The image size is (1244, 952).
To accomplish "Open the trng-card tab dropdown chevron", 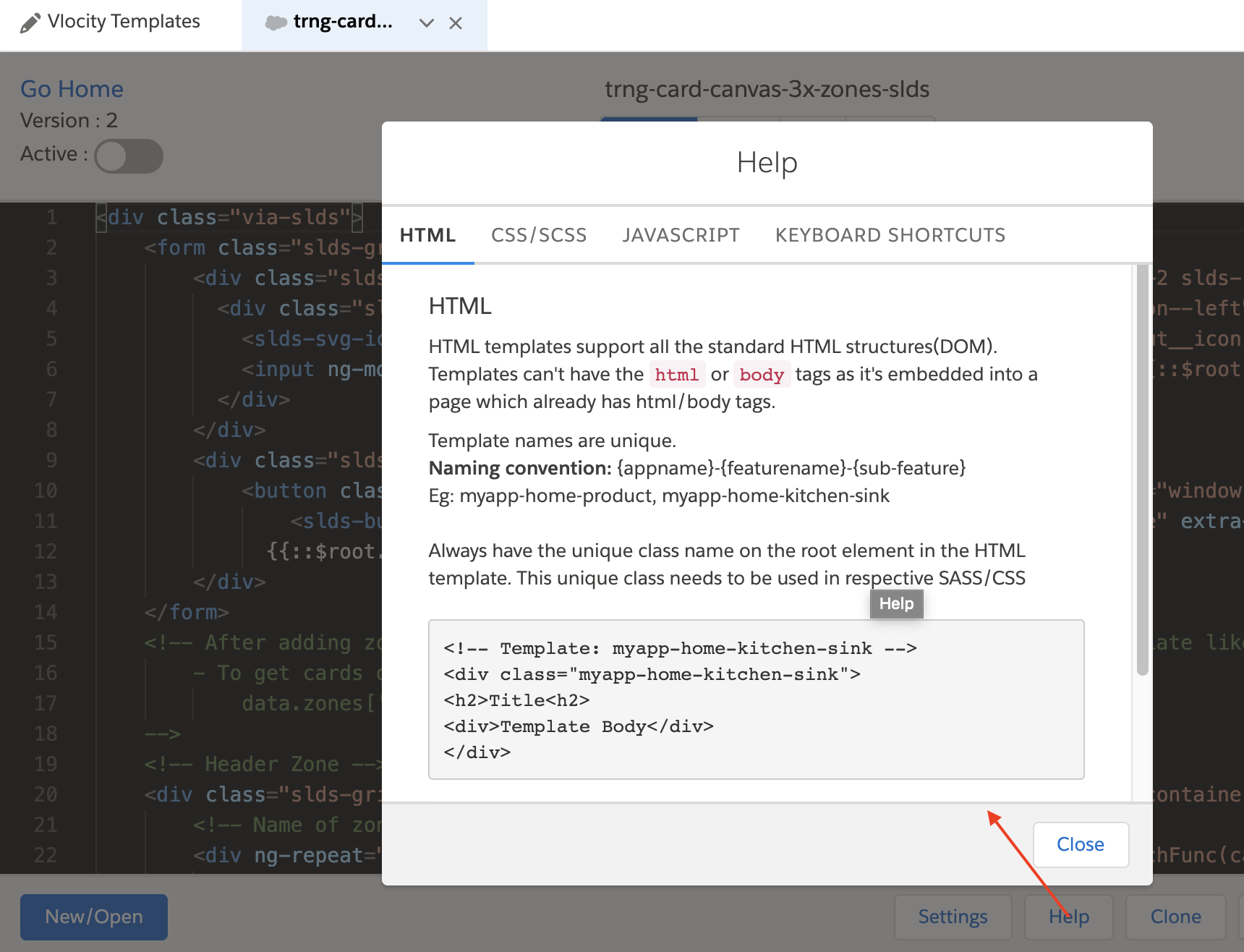I will point(427,23).
